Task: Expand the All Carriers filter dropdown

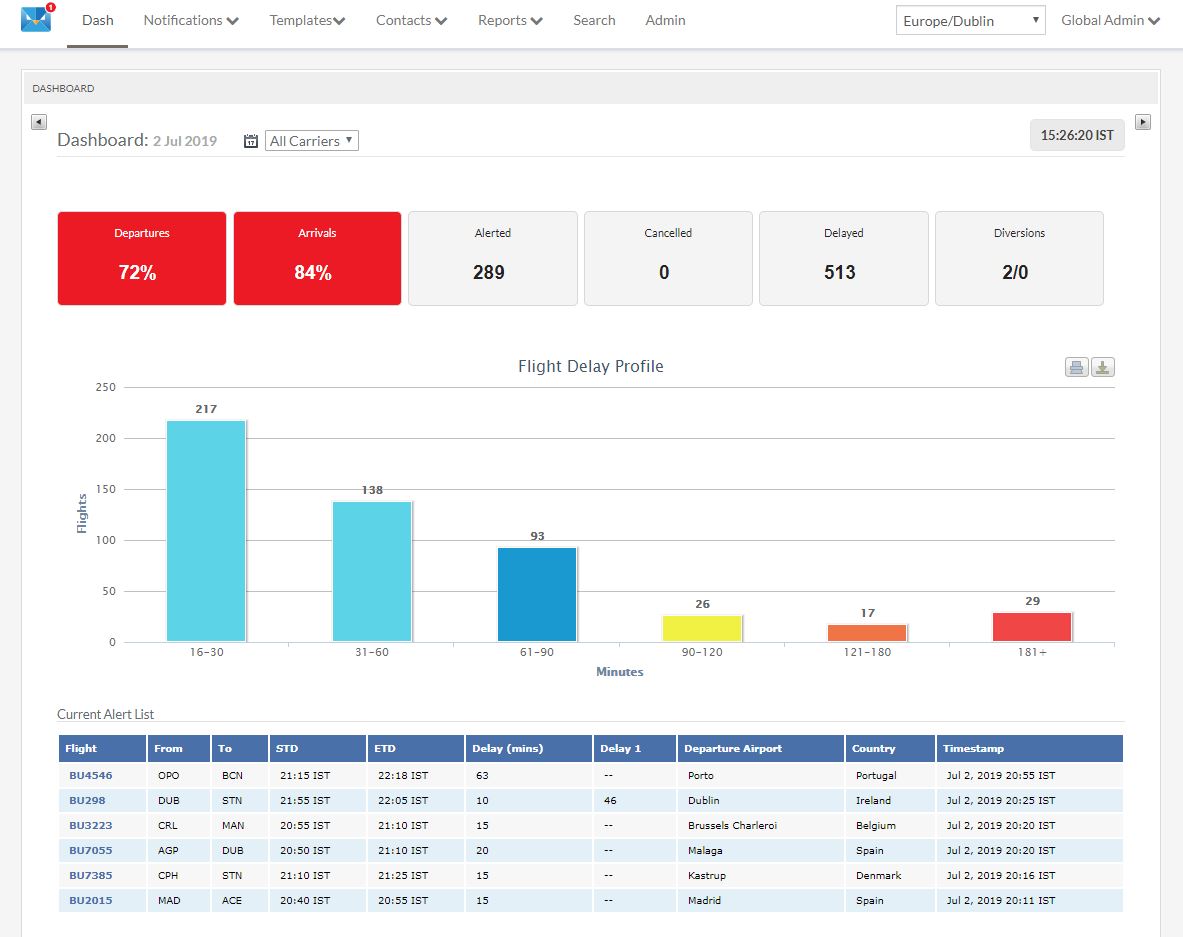Action: tap(311, 141)
